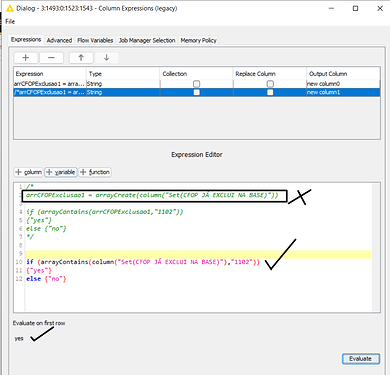Viewport: 390px width, 375px height.
Task: Insert a column reference into expression
Action: point(28,172)
